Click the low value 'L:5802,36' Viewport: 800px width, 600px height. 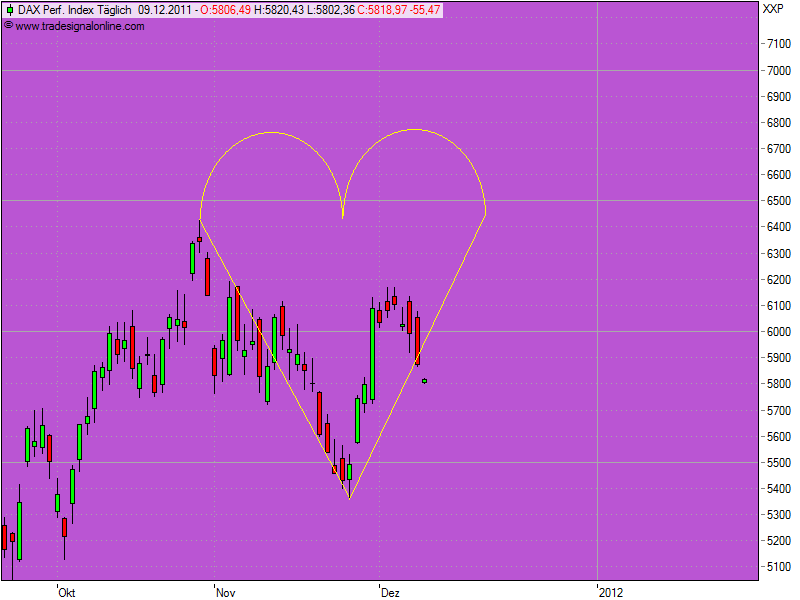(331, 10)
